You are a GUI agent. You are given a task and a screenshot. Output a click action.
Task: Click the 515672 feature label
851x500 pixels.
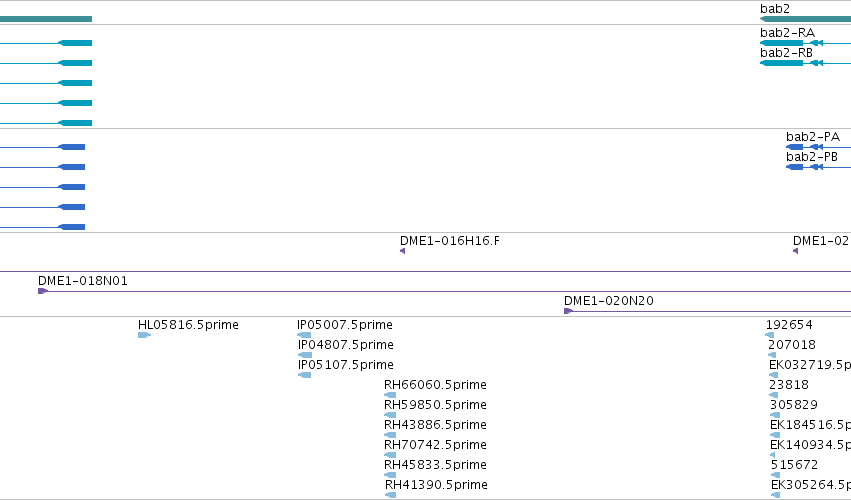[x=795, y=465]
